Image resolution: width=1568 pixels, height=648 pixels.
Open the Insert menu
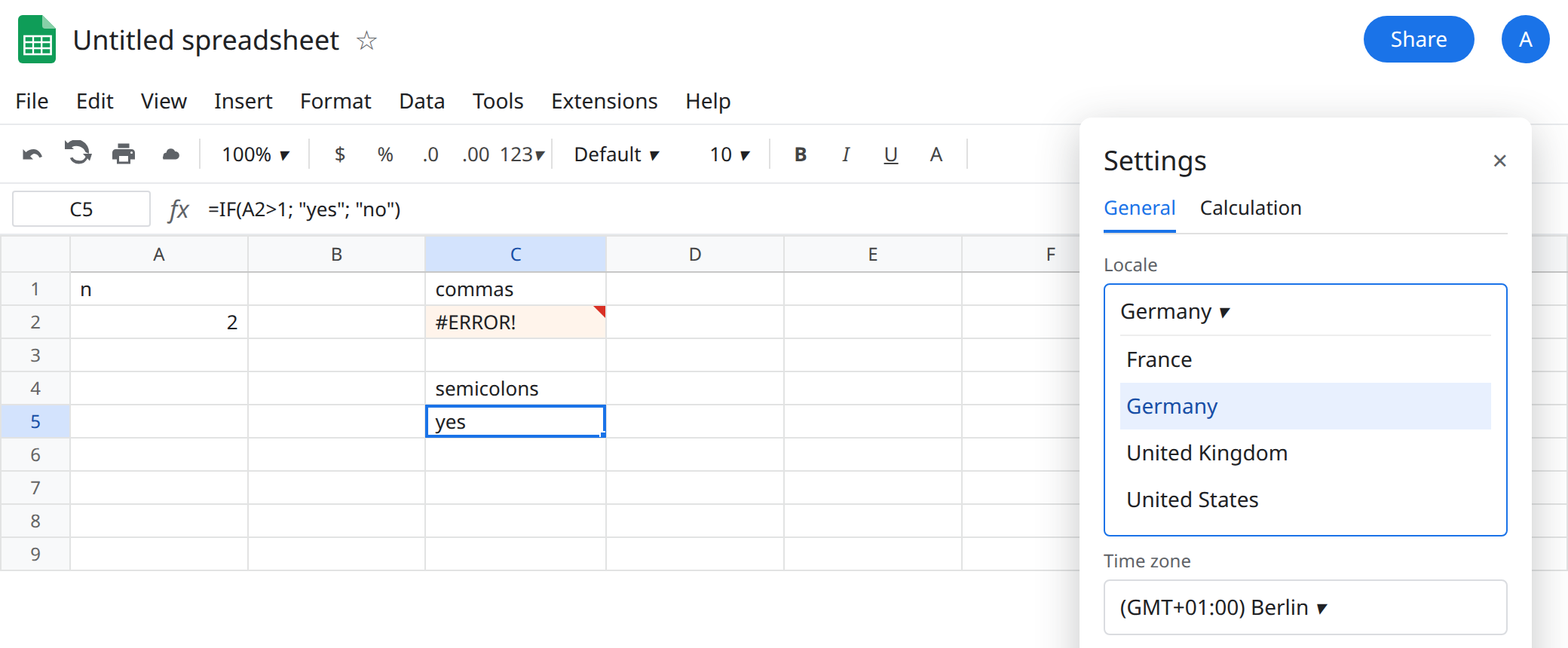pyautogui.click(x=243, y=101)
